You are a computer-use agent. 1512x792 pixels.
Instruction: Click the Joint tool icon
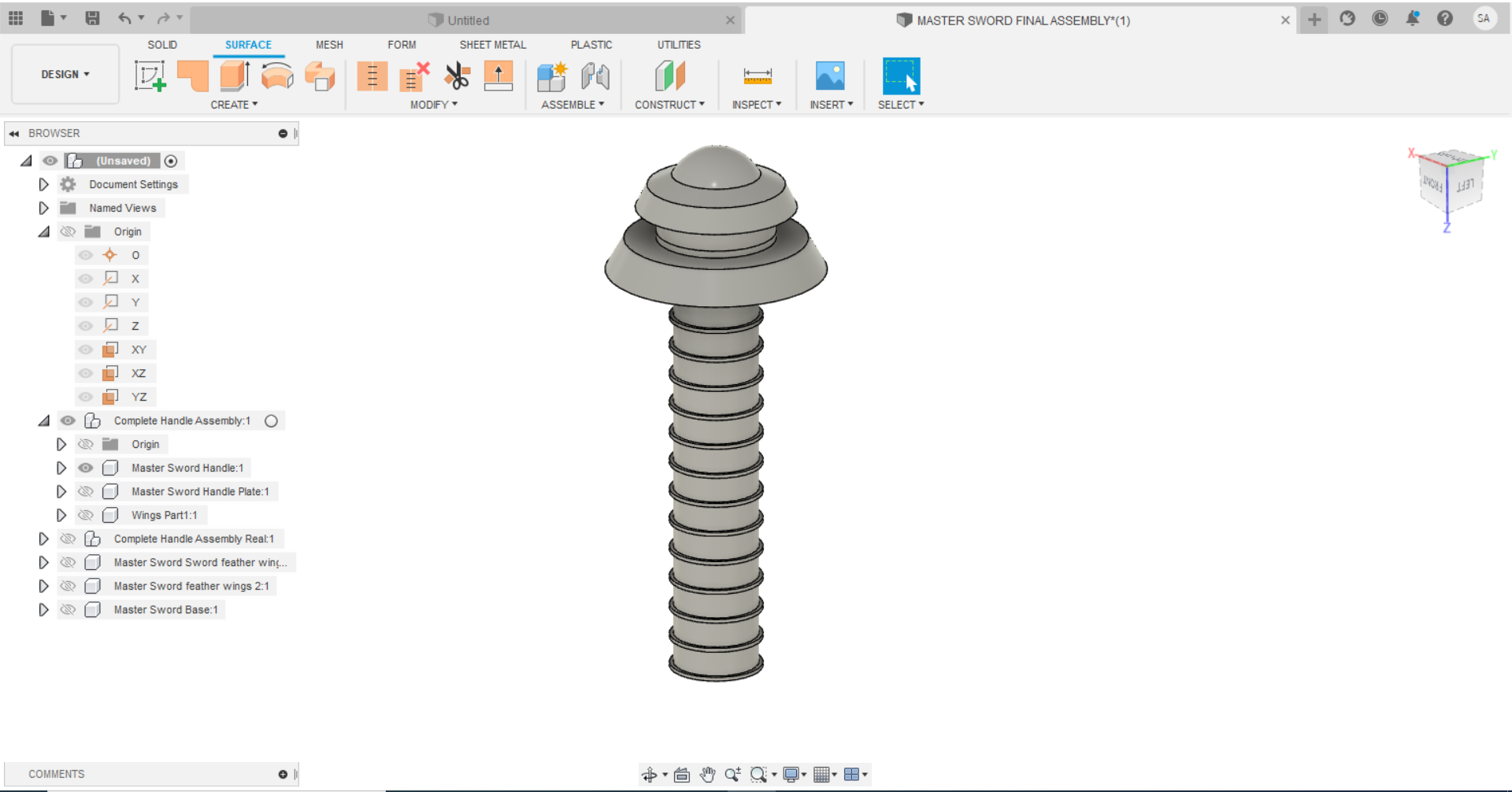(595, 76)
